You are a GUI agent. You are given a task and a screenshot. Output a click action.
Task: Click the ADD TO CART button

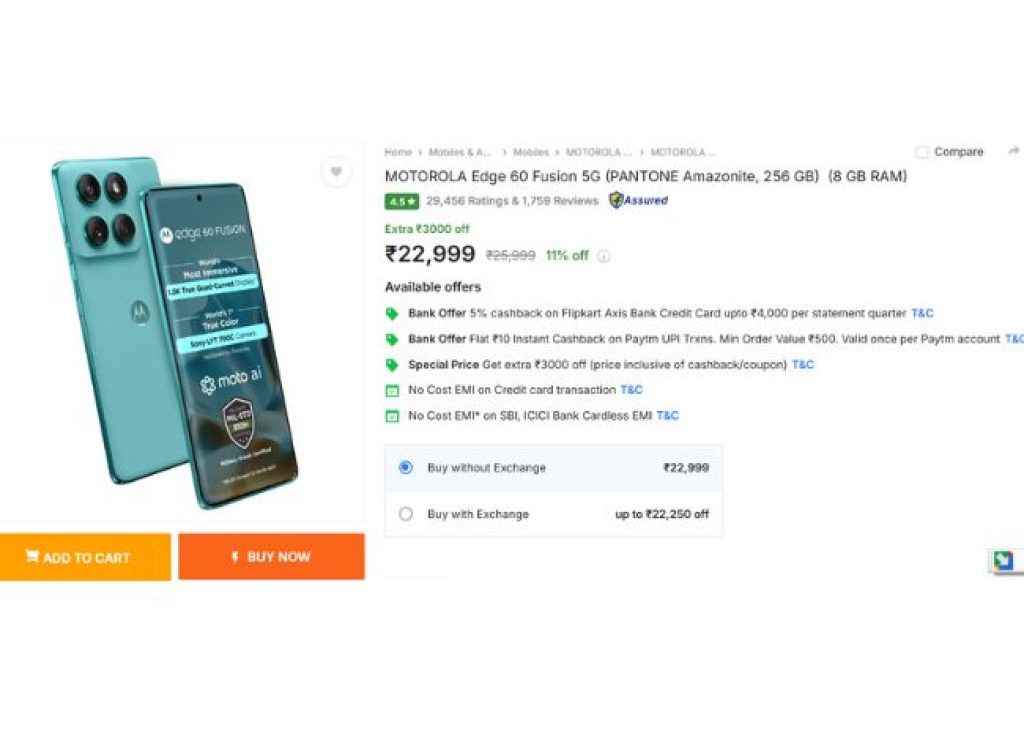85,557
